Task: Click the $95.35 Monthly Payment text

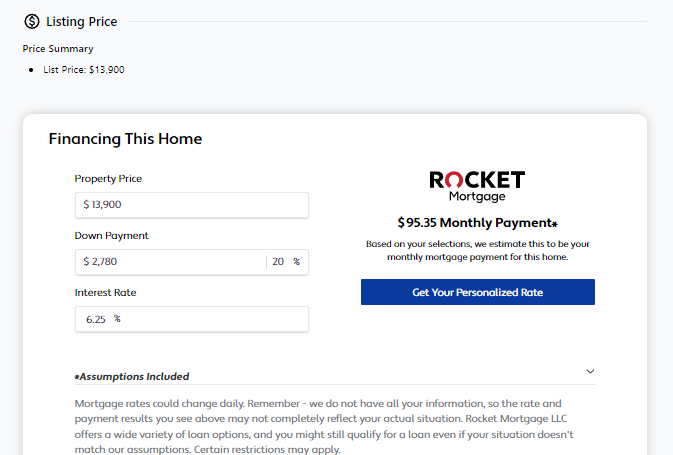Action: pos(476,223)
